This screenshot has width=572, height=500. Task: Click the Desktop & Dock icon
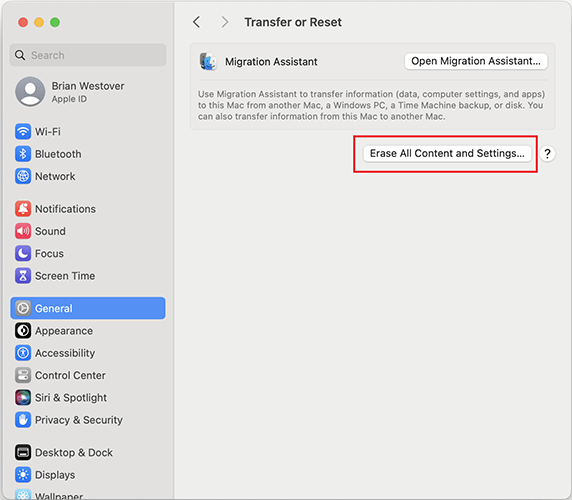point(23,452)
